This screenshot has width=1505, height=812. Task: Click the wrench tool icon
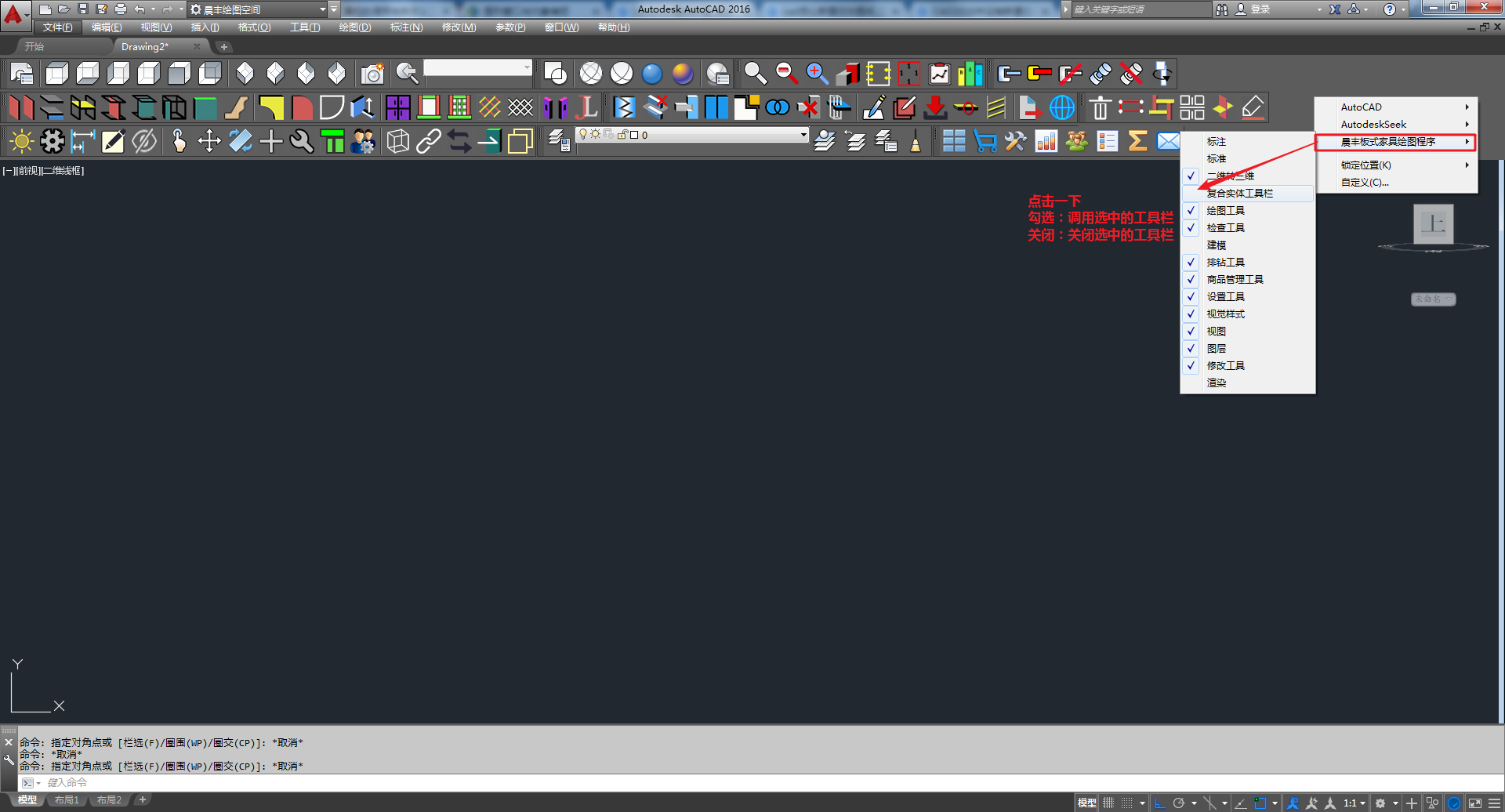coord(302,141)
